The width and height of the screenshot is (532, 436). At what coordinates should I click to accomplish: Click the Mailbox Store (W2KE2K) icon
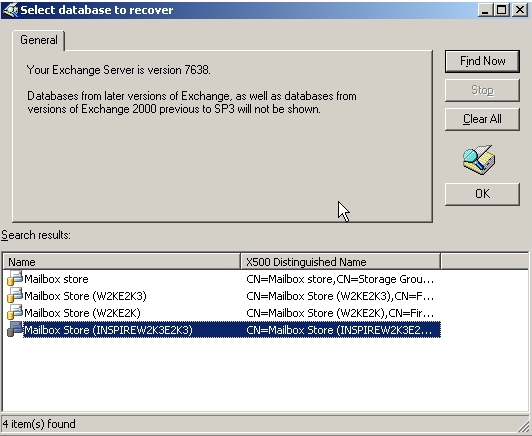point(15,313)
